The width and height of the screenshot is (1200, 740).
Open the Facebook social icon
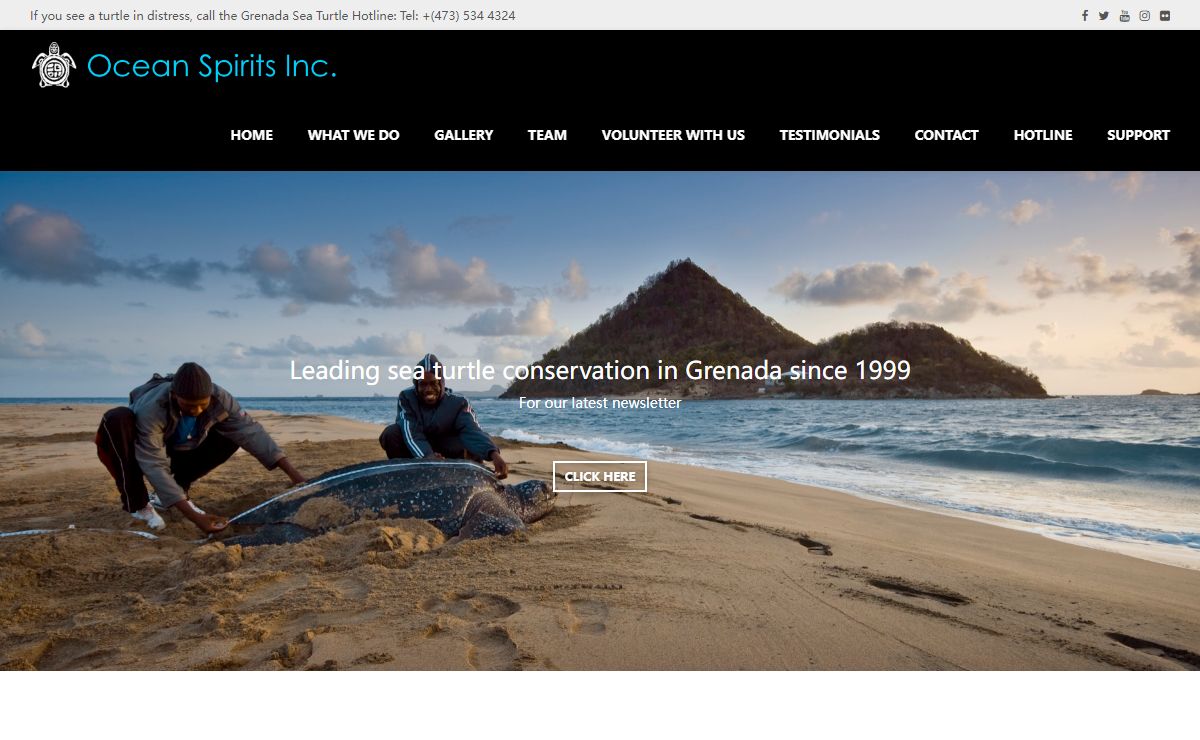coord(1084,15)
